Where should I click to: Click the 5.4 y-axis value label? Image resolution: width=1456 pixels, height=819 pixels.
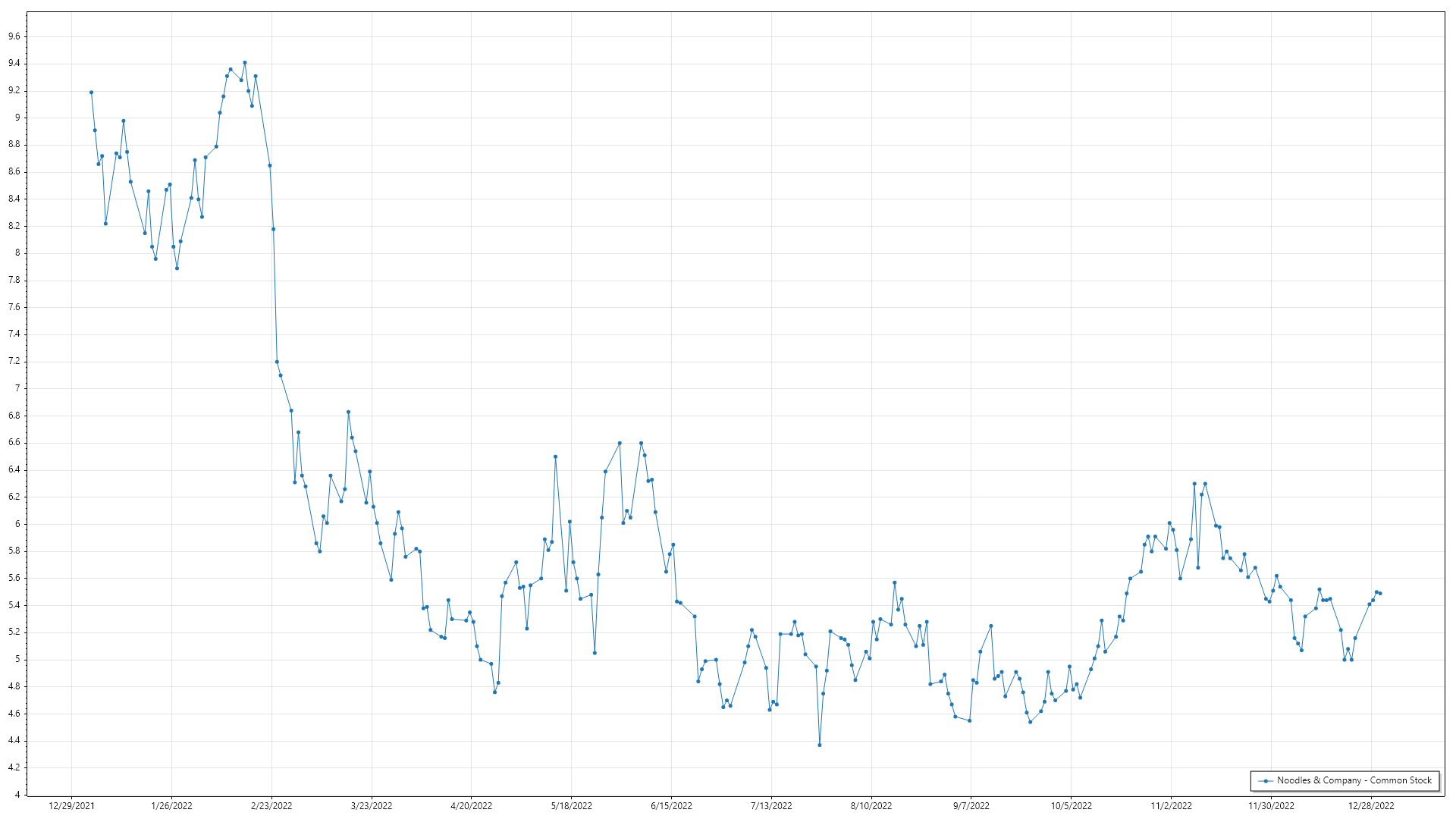point(14,605)
